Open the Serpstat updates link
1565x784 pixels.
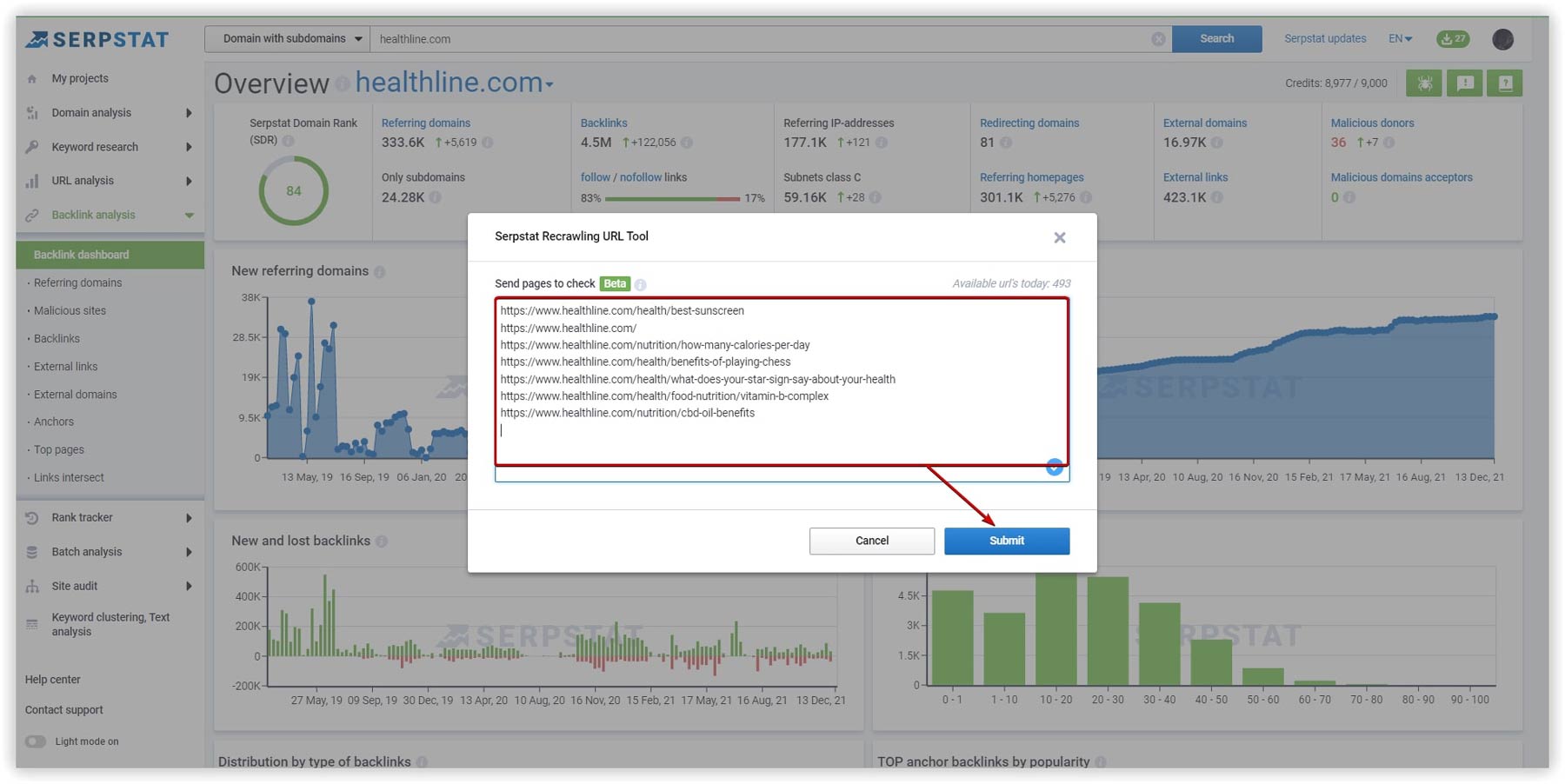coord(1325,39)
